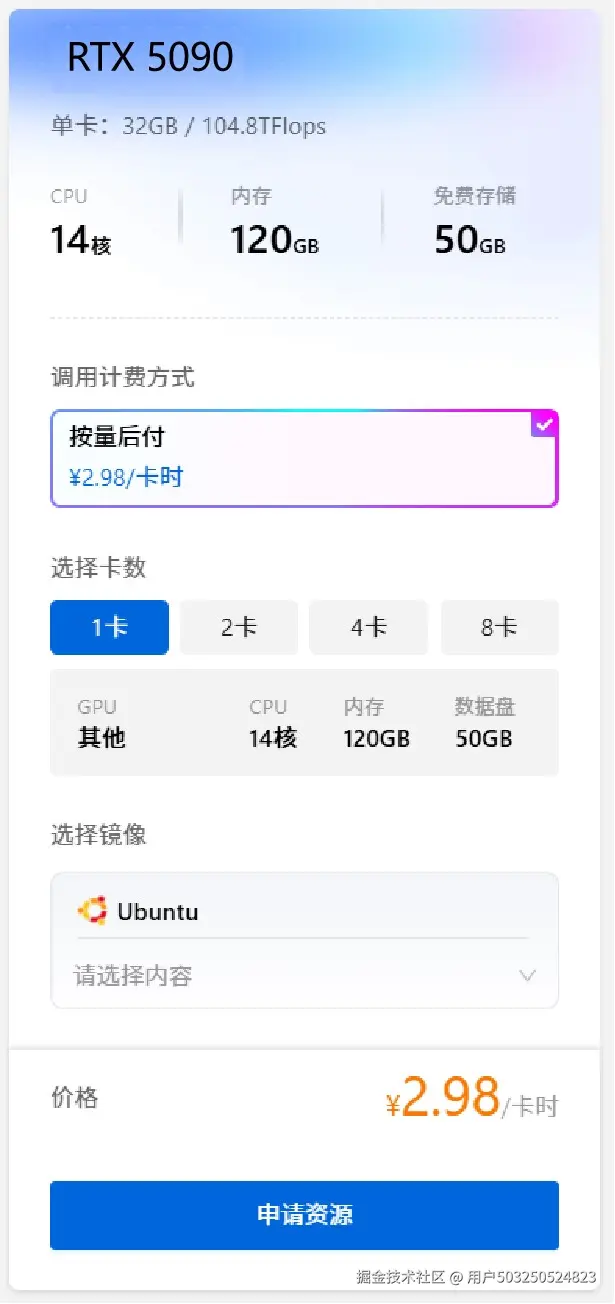Screen dimensions: 615x1304
Task: Click the chevron next to 请选择内容
Action: point(527,975)
